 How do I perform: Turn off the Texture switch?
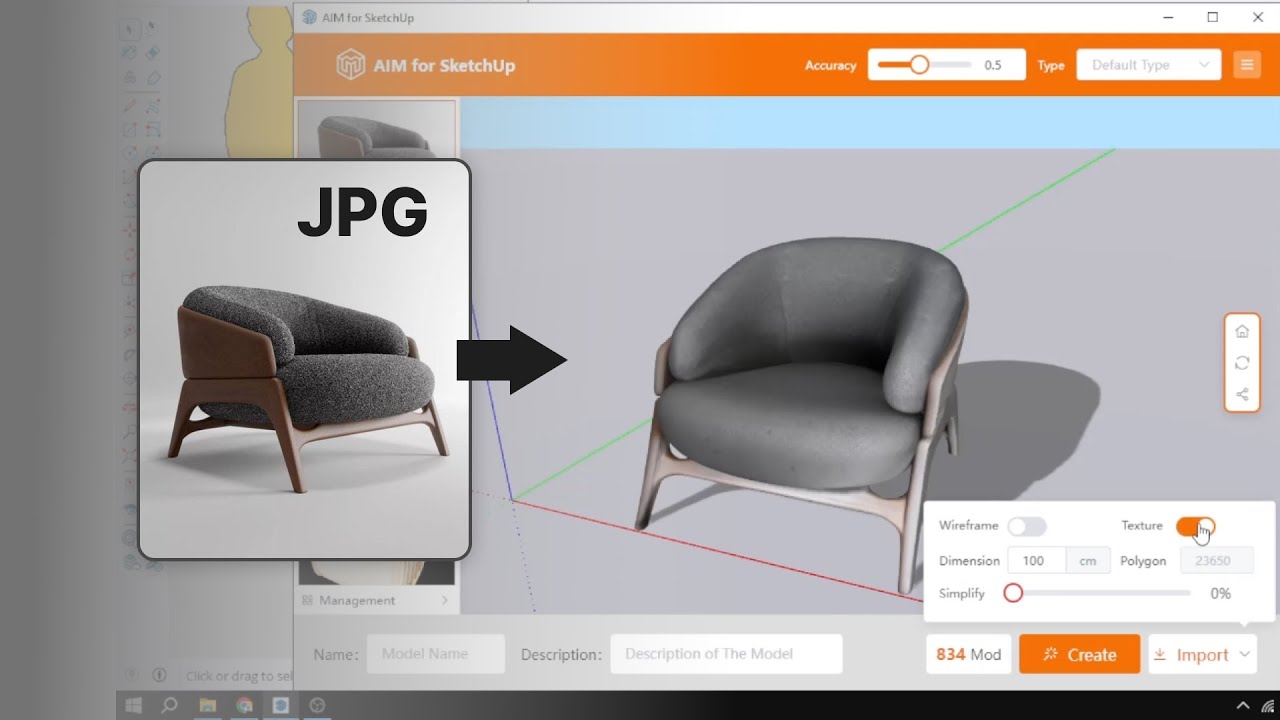[1195, 526]
